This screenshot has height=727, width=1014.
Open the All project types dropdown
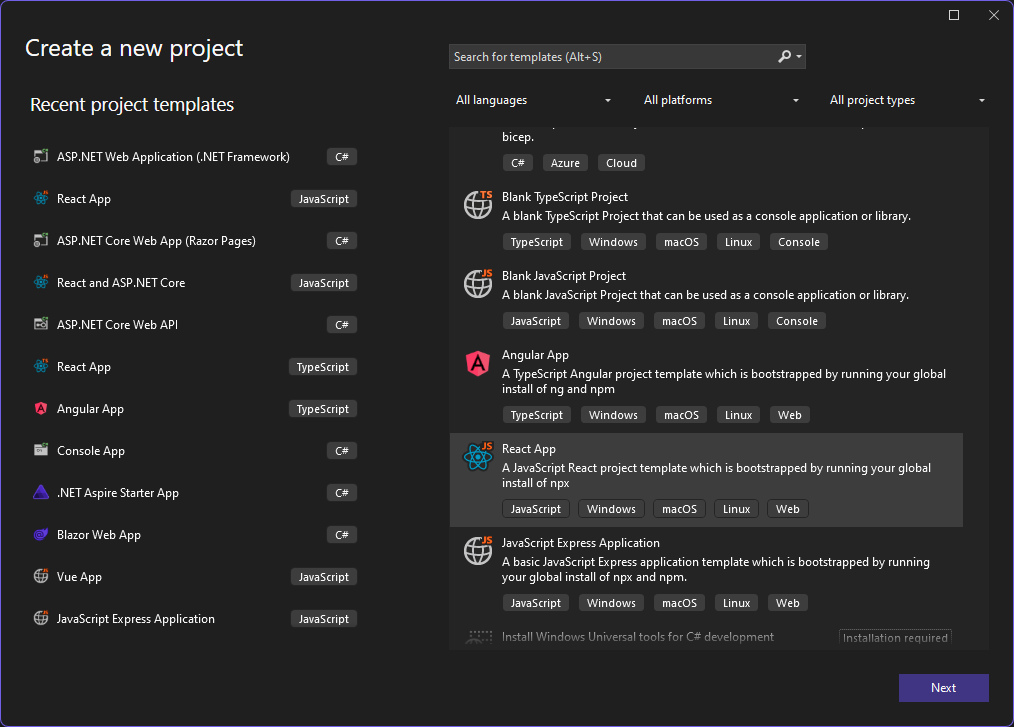click(907, 100)
